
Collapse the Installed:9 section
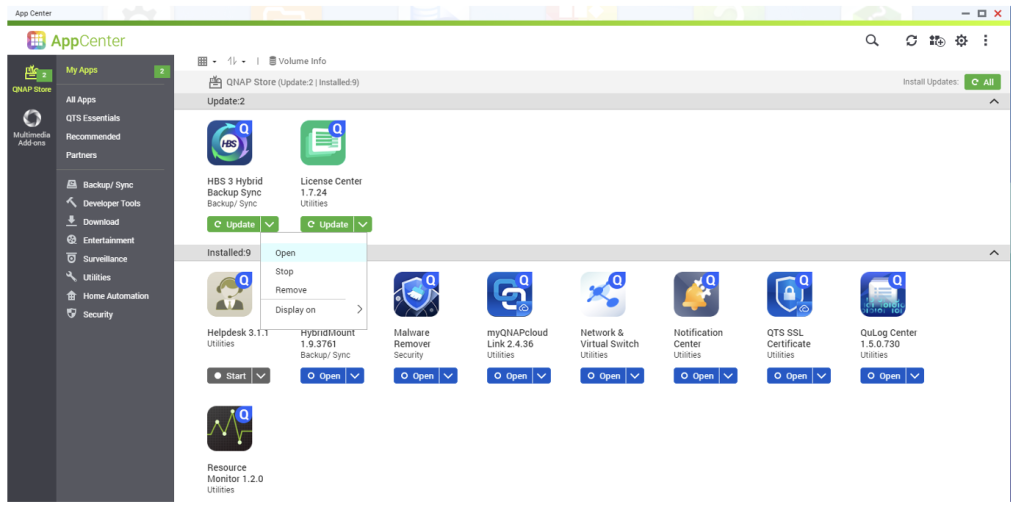(x=994, y=253)
